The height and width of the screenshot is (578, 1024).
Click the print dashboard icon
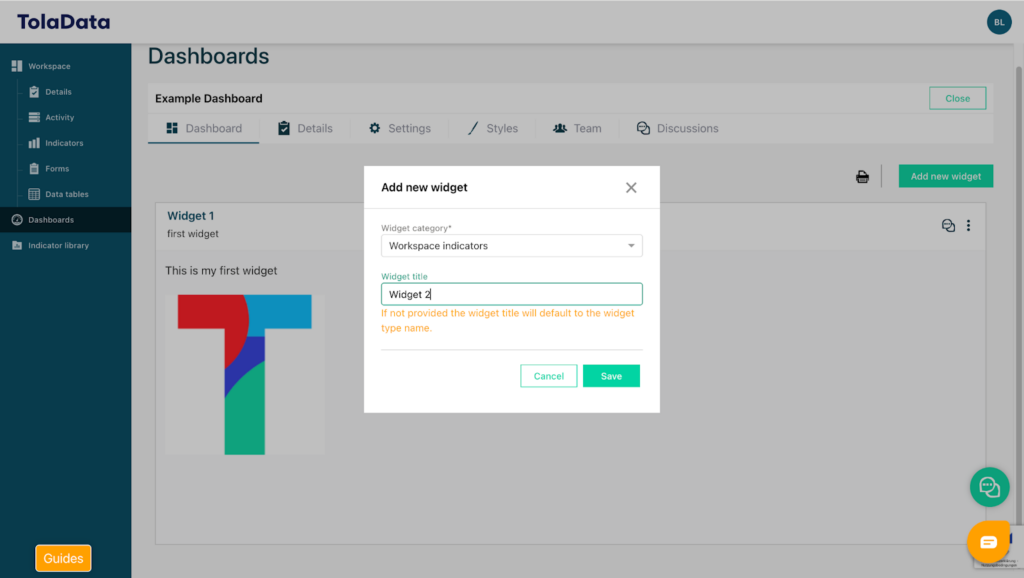point(862,177)
